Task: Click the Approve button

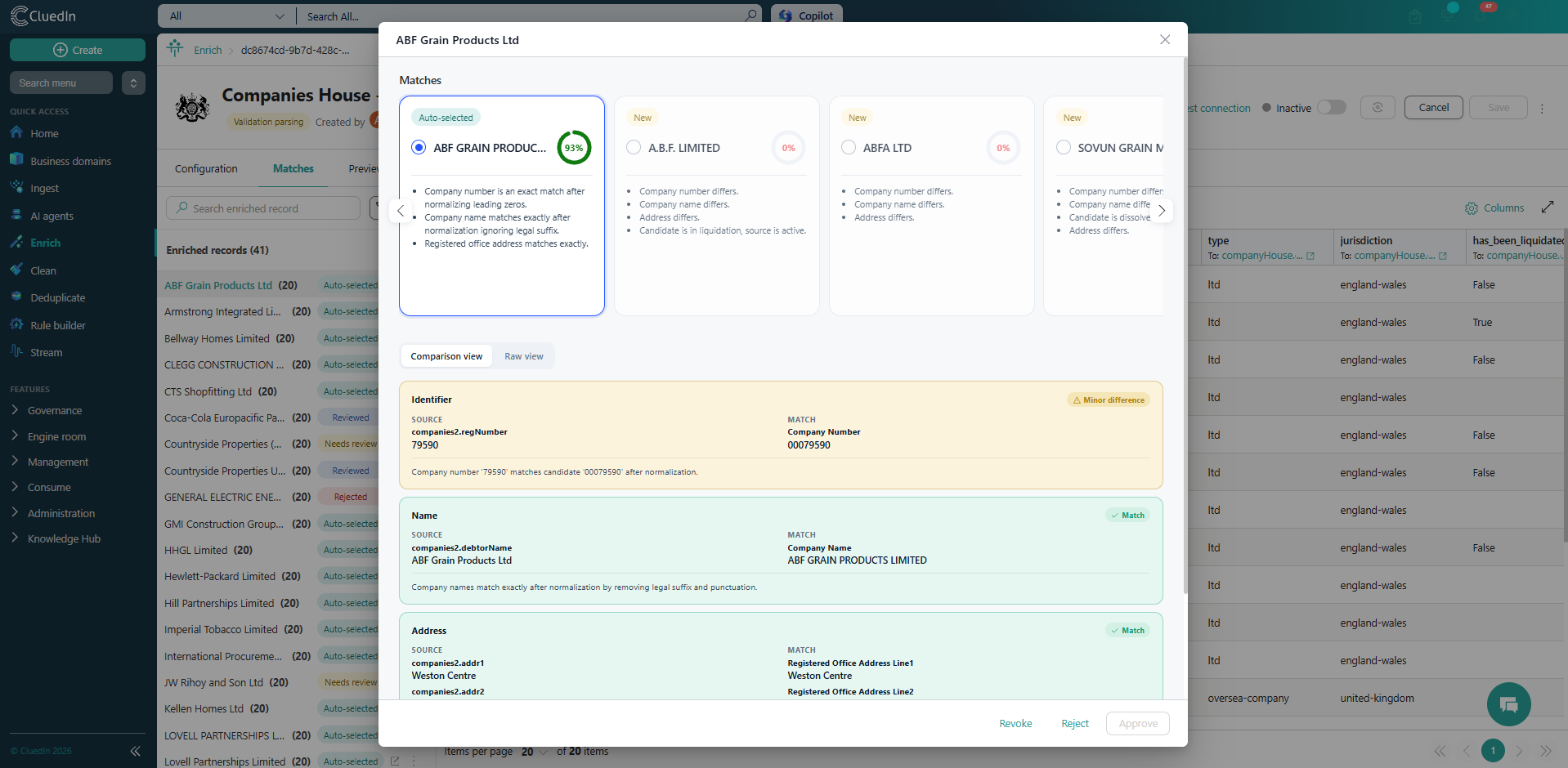Action: 1138,723
